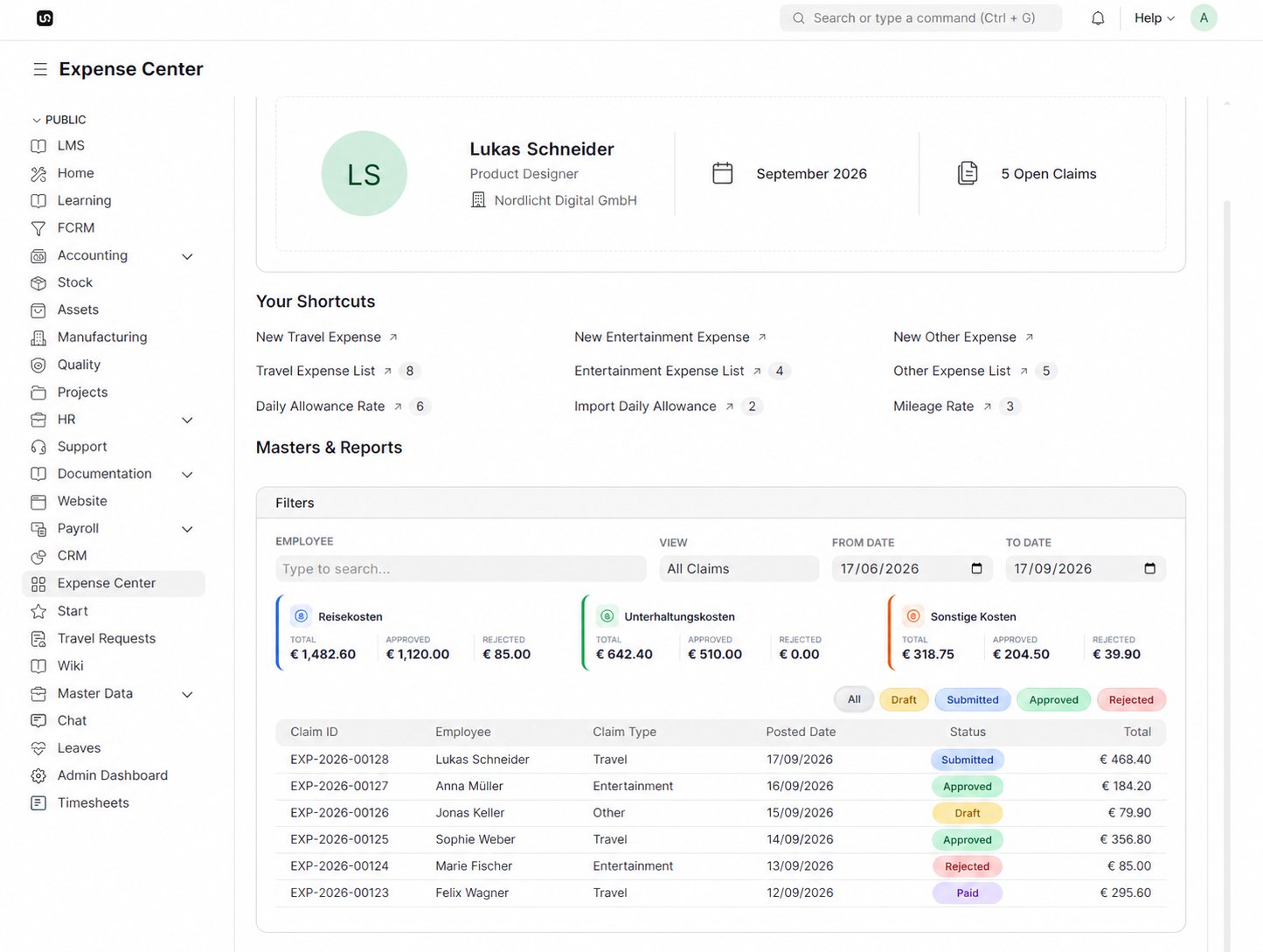
Task: Open Import Daily Allowance shortcut
Action: pos(654,407)
